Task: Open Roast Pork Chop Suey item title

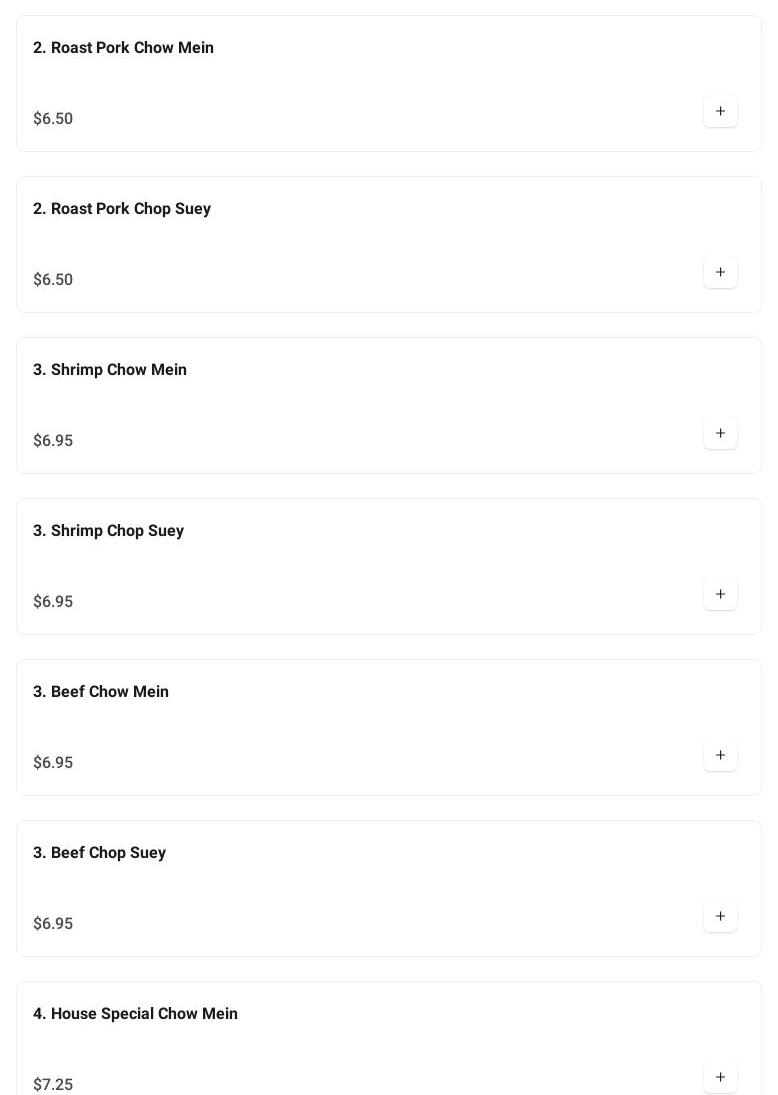Action: (x=122, y=209)
